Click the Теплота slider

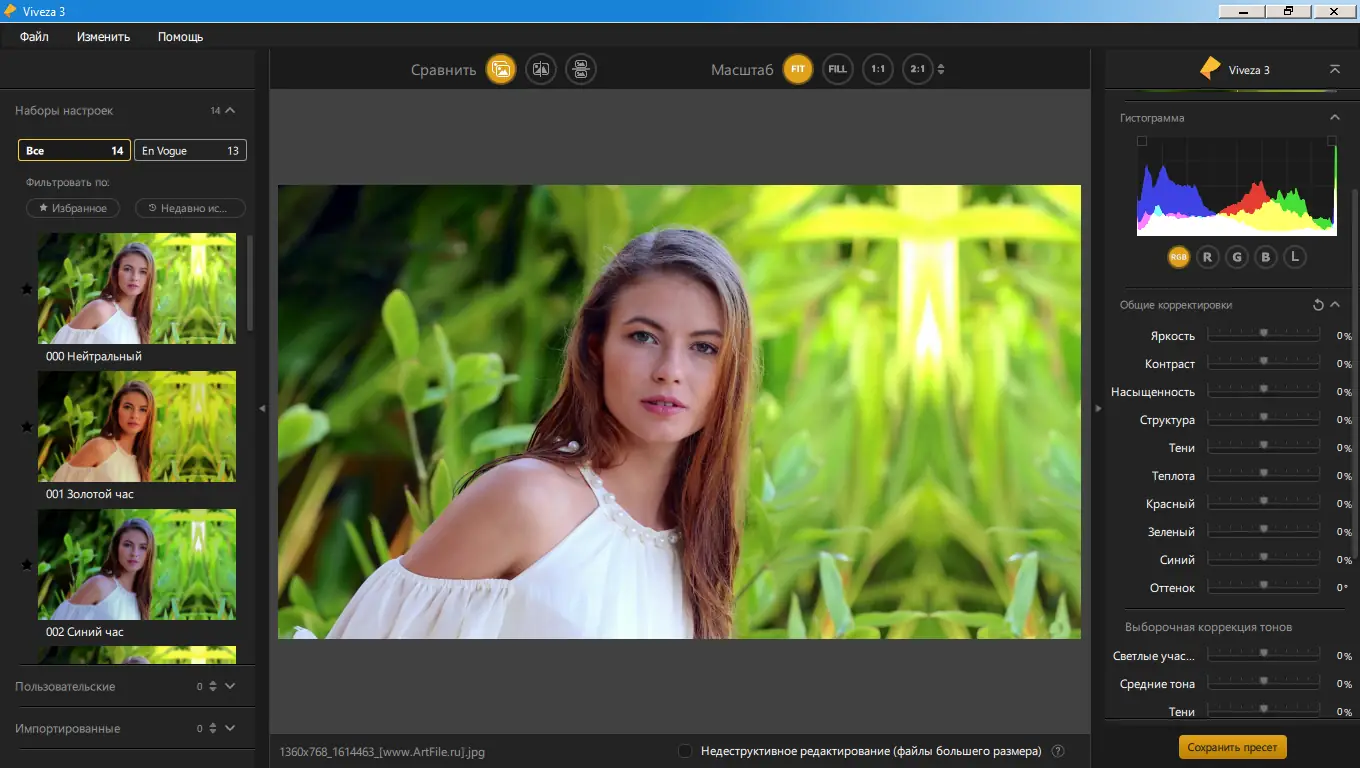tap(1264, 475)
